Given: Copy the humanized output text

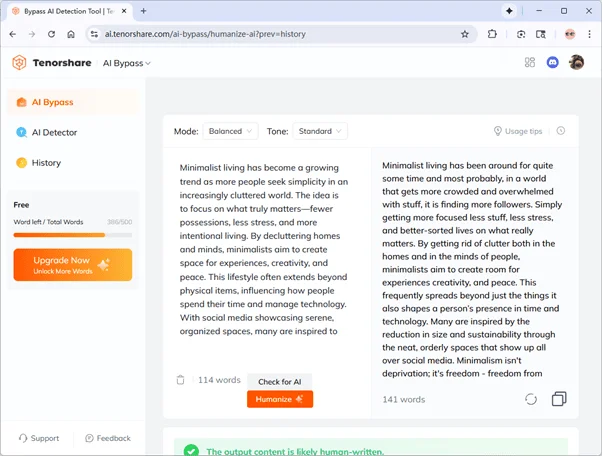Looking at the screenshot, I should [559, 399].
